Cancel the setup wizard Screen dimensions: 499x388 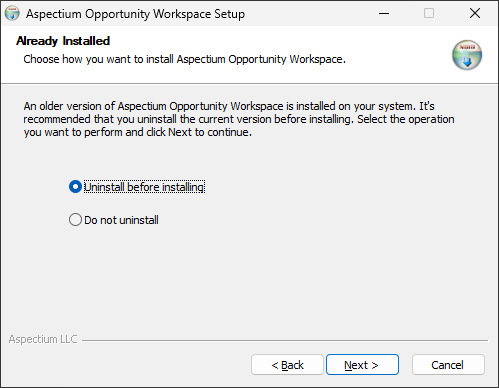448,365
